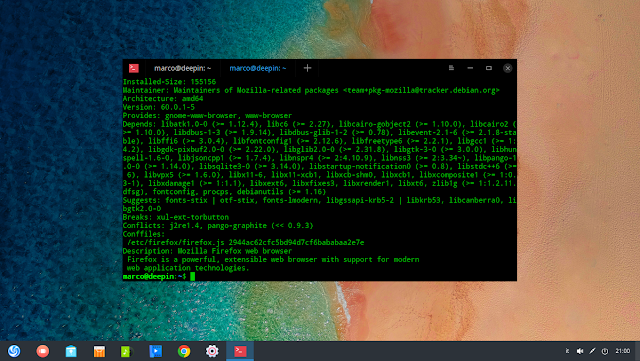Launch Google Chrome from the dock
The height and width of the screenshot is (361, 640).
click(x=184, y=351)
